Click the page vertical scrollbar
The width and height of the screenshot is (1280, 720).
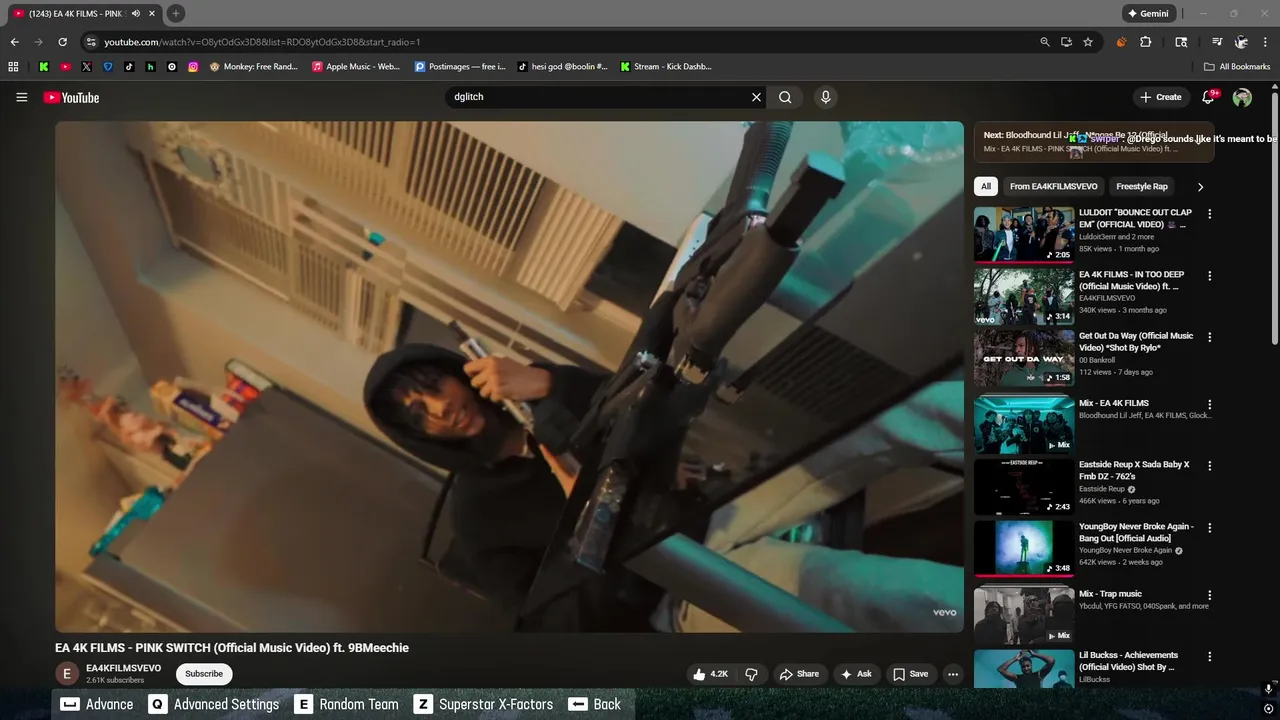pos(1274,218)
